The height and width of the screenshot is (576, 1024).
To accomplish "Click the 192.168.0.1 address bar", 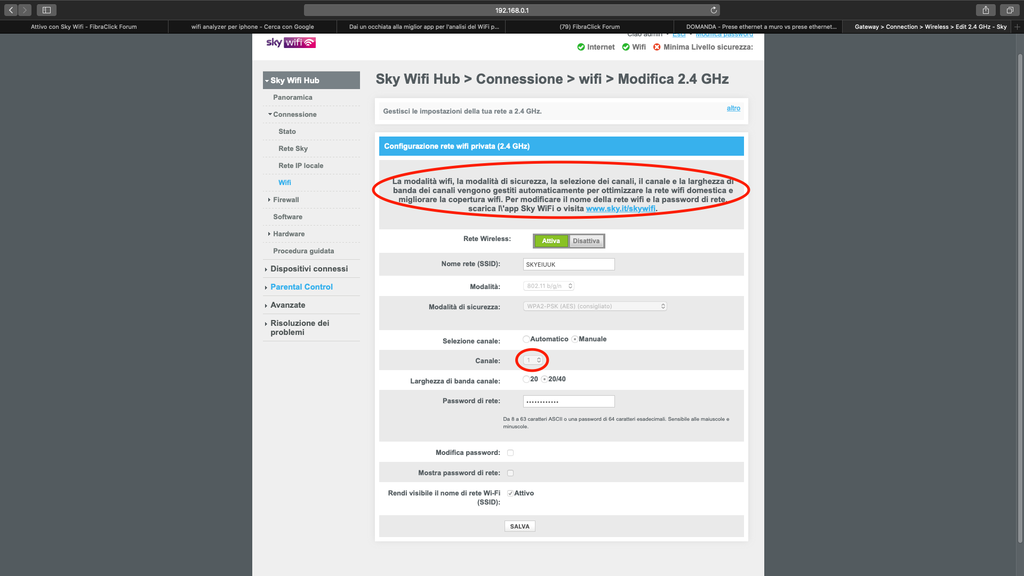I will coord(511,10).
